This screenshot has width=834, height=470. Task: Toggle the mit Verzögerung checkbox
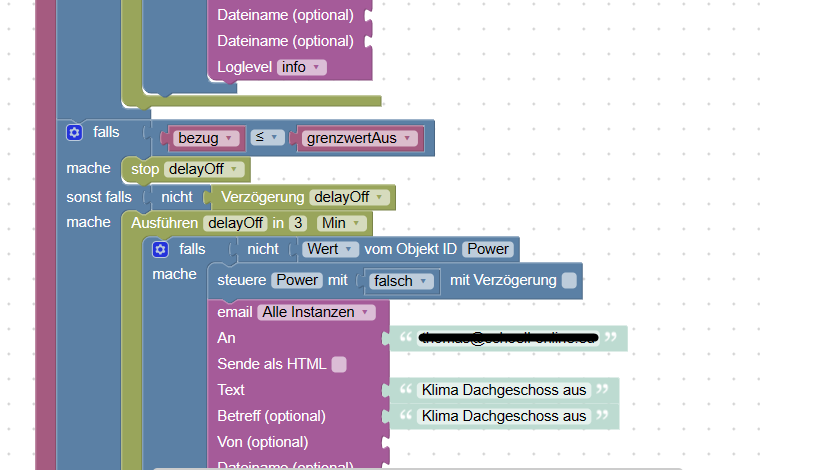tap(569, 280)
